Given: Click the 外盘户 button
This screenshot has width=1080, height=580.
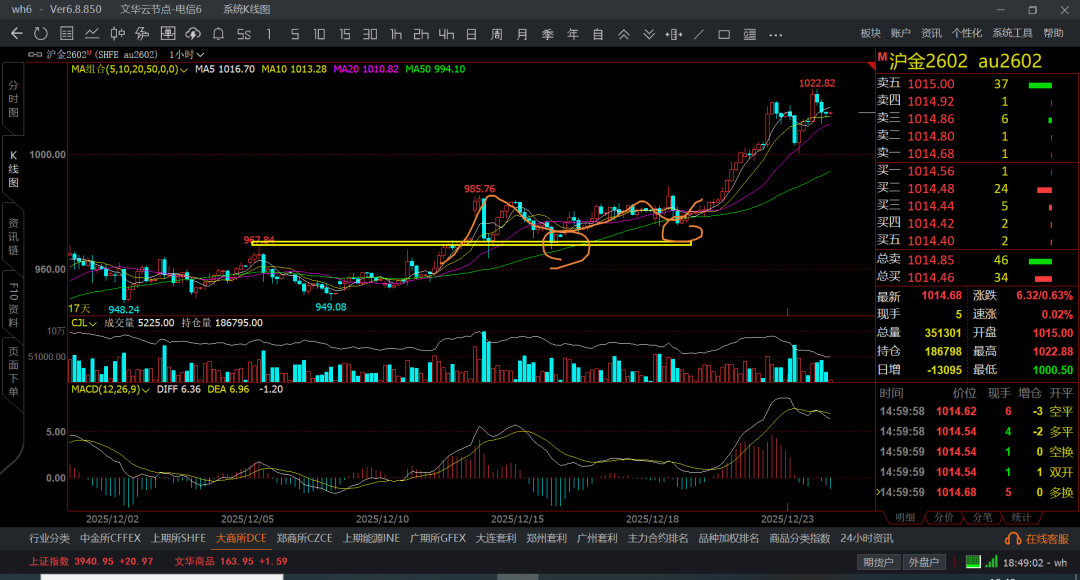Looking at the screenshot, I should pyautogui.click(x=922, y=562).
